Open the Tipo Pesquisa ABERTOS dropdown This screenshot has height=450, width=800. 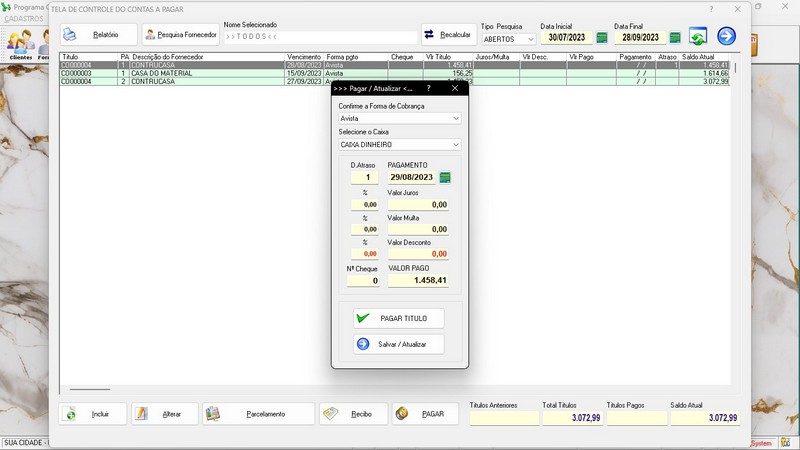508,39
